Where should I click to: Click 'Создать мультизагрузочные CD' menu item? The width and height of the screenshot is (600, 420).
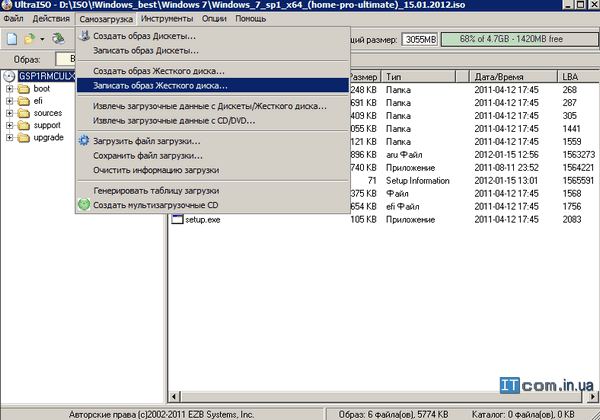155,205
